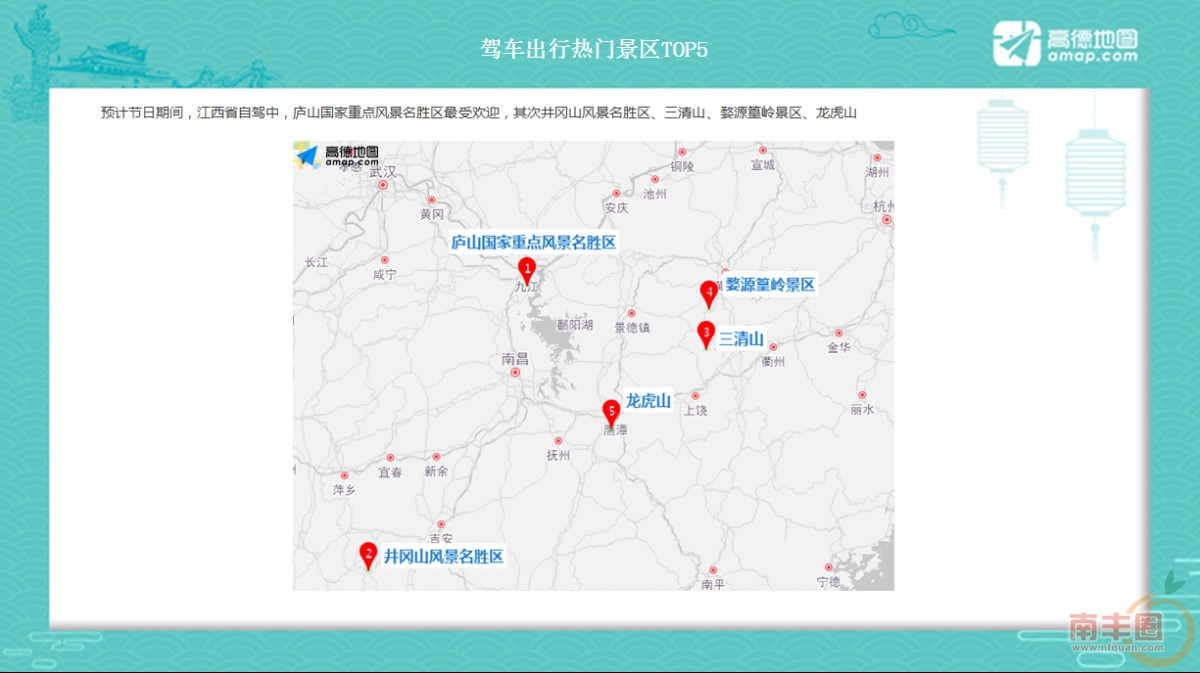The width and height of the screenshot is (1200, 673).
Task: Click the 鄱阳湖 lake label
Action: pyautogui.click(x=575, y=325)
